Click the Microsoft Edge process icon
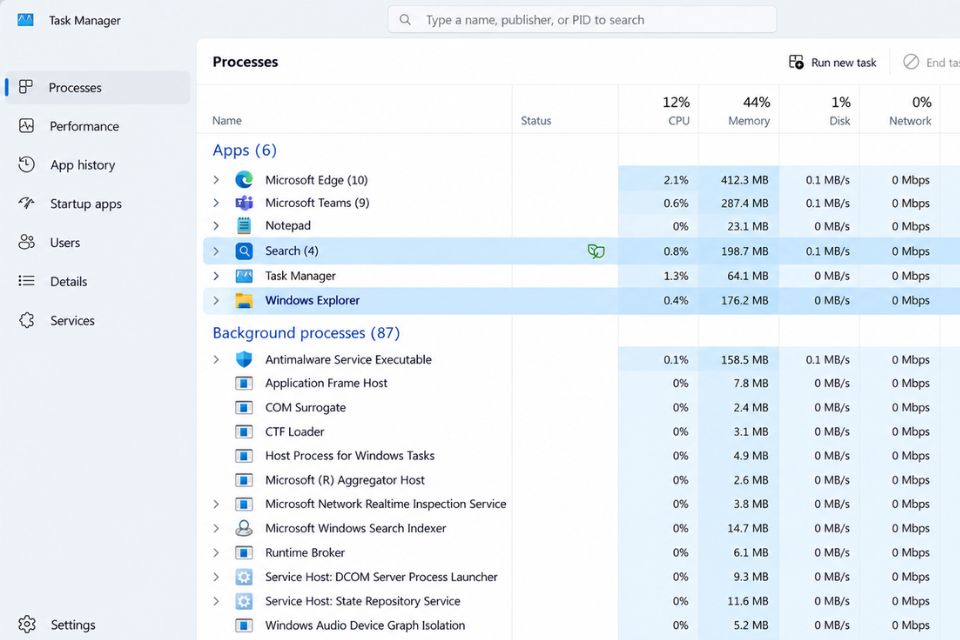 pyautogui.click(x=244, y=179)
